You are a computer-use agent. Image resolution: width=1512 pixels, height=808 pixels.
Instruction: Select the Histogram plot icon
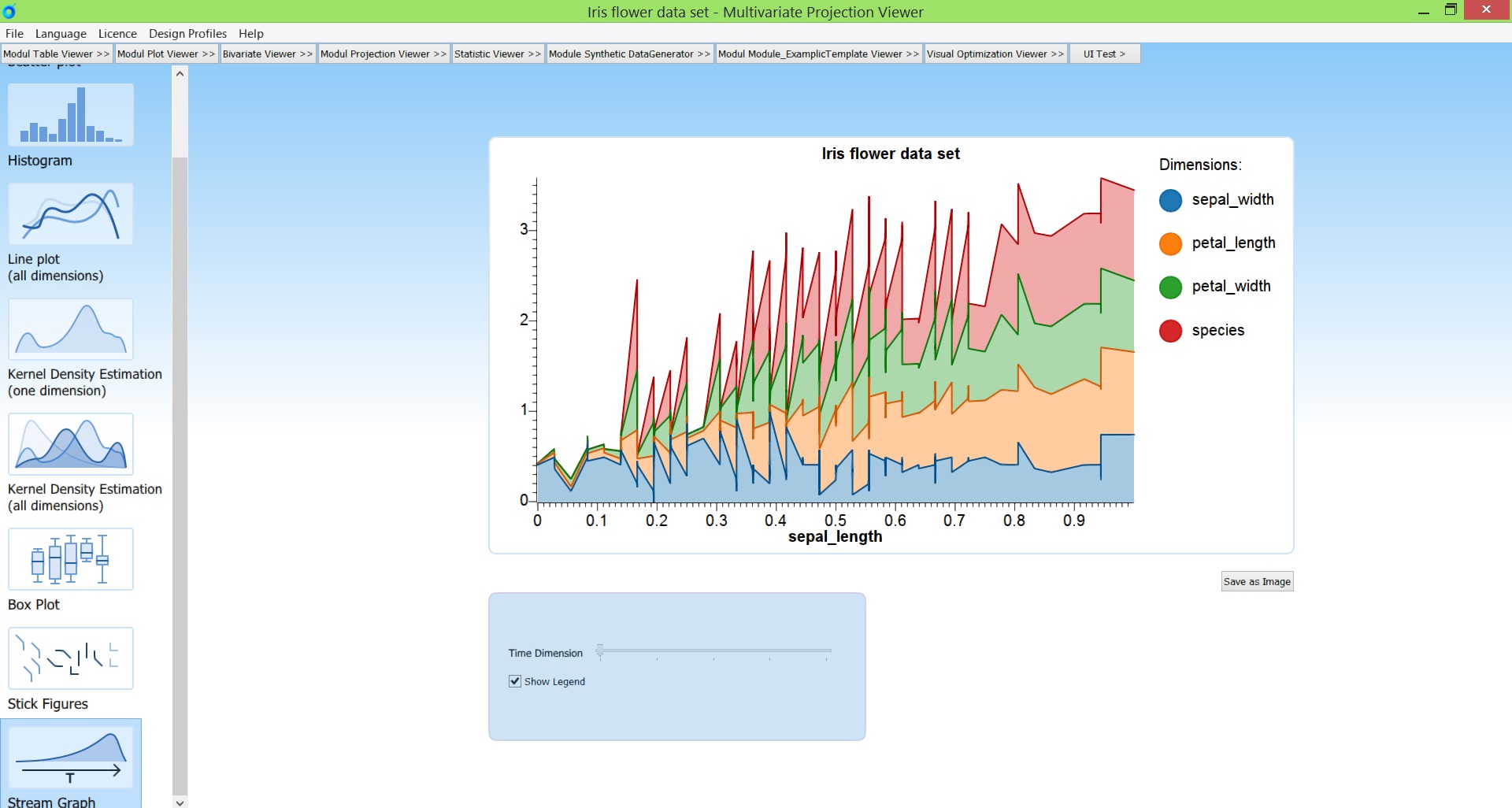[71, 115]
